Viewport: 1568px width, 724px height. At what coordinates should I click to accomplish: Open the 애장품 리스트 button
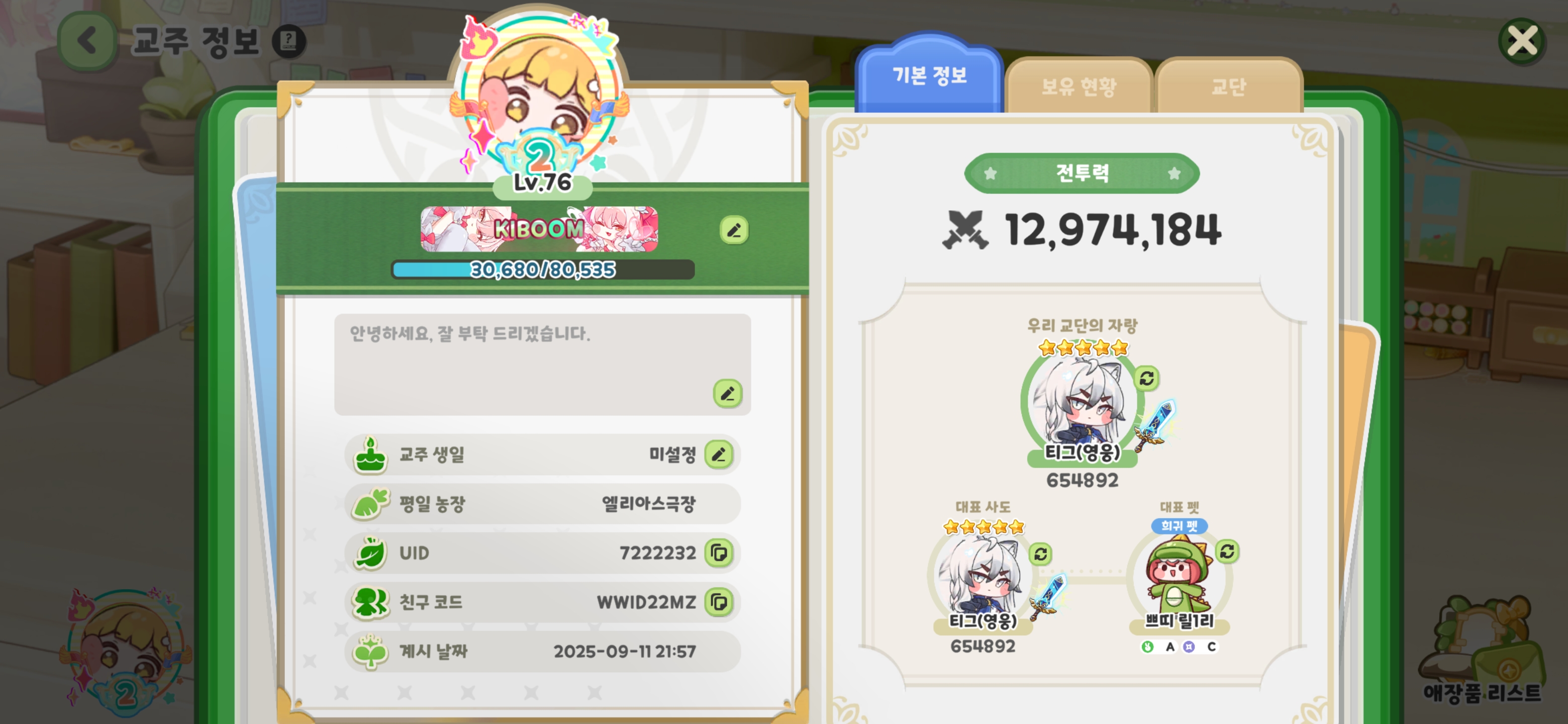(1482, 651)
